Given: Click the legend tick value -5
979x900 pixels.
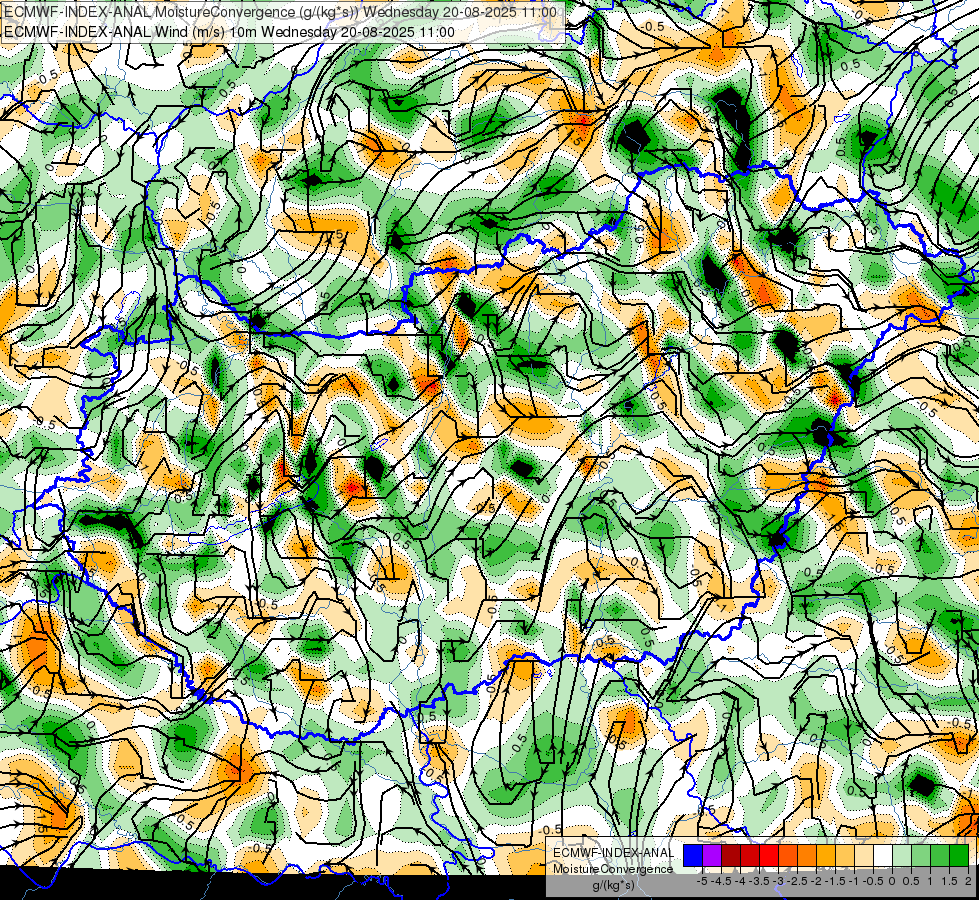Looking at the screenshot, I should [702, 881].
